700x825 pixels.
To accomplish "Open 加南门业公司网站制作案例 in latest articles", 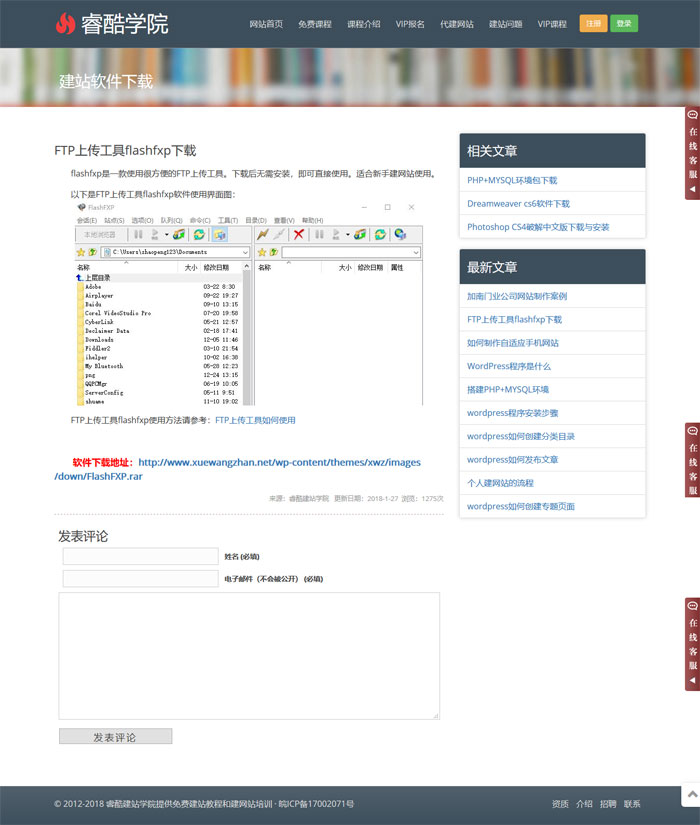I will click(x=517, y=296).
